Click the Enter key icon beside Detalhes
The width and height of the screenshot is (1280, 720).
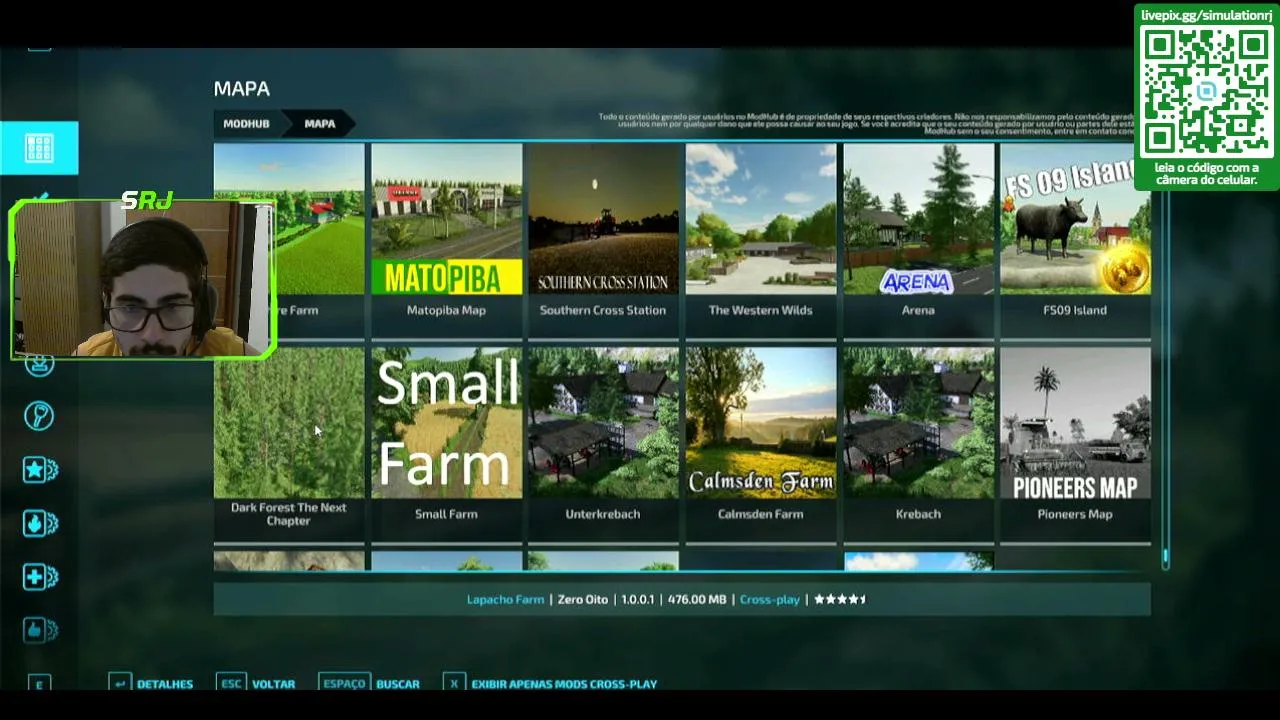pyautogui.click(x=120, y=684)
